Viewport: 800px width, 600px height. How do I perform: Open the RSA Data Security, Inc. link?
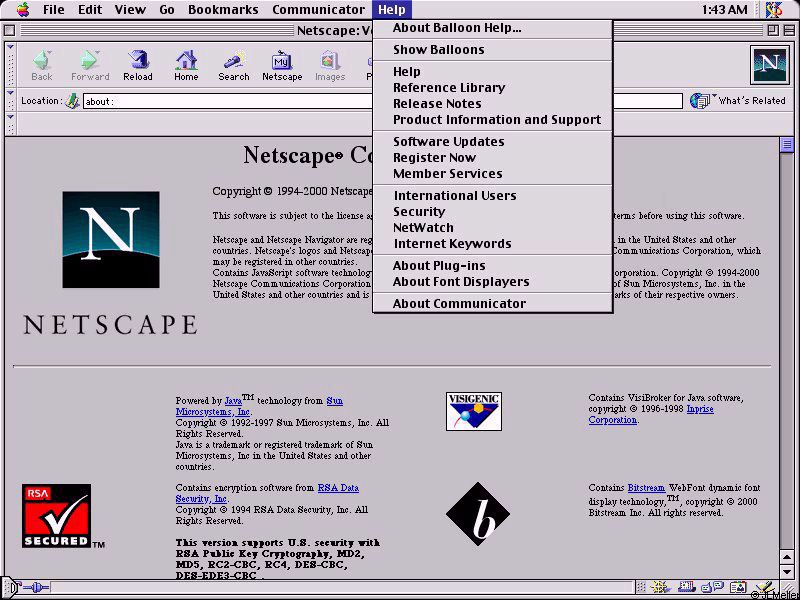pos(202,498)
